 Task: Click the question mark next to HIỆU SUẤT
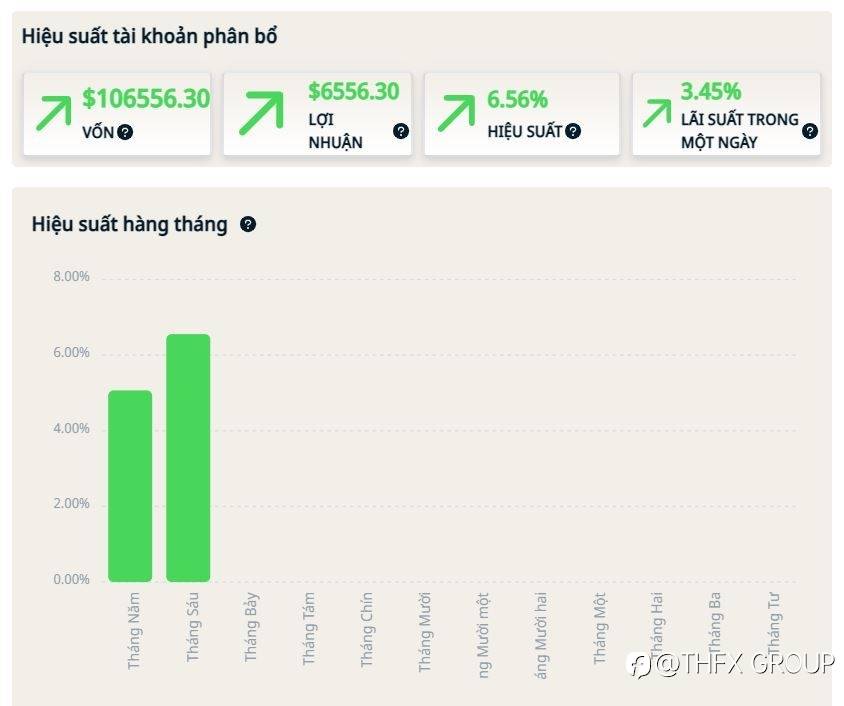coord(573,131)
